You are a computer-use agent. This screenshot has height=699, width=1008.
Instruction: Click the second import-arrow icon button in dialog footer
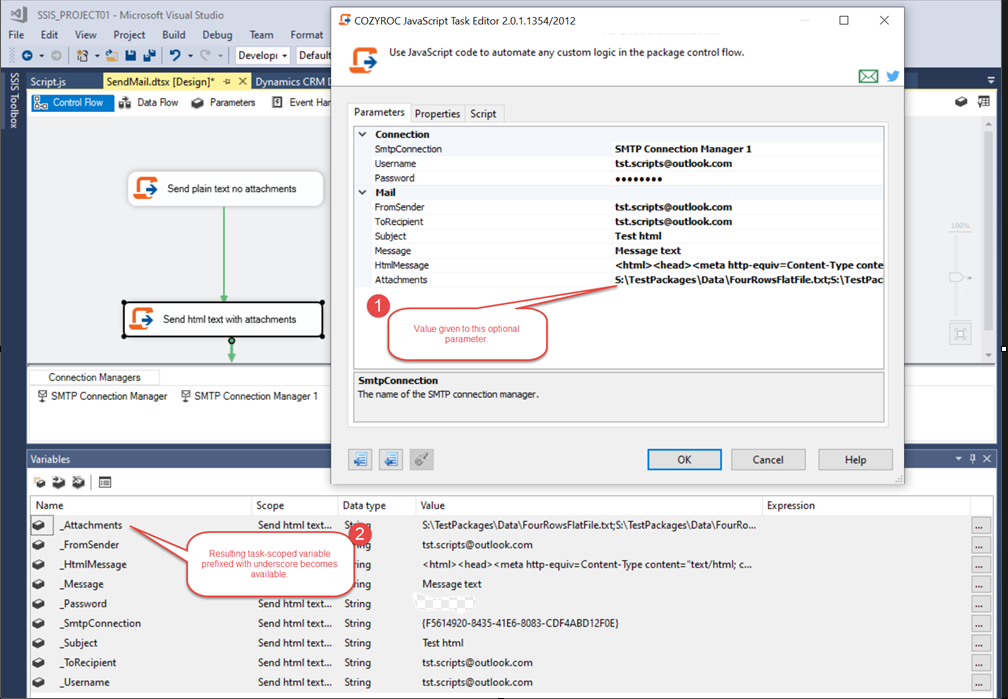[391, 459]
